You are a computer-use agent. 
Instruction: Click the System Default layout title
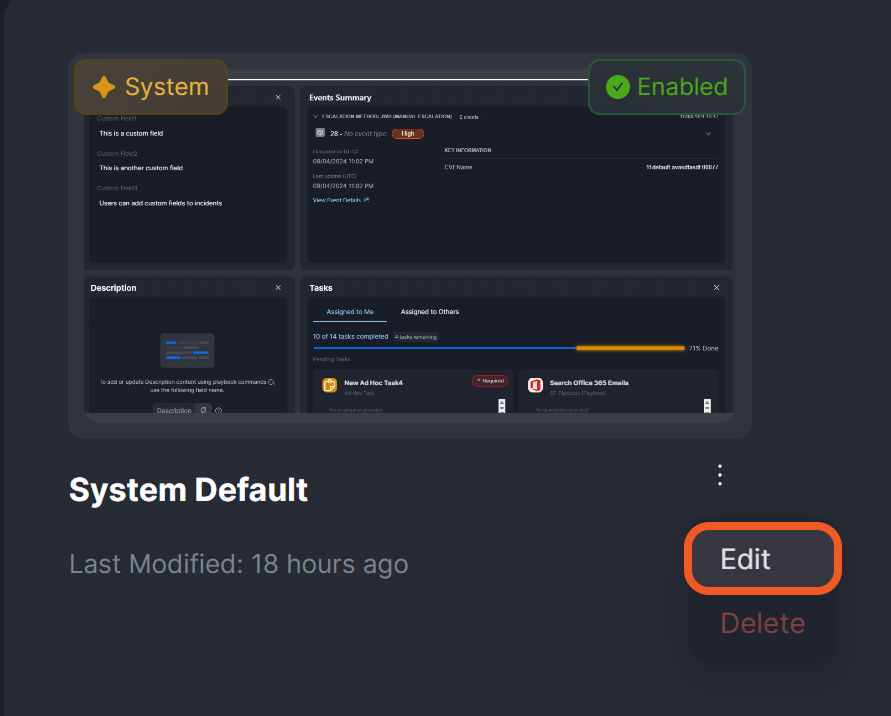[x=188, y=490]
